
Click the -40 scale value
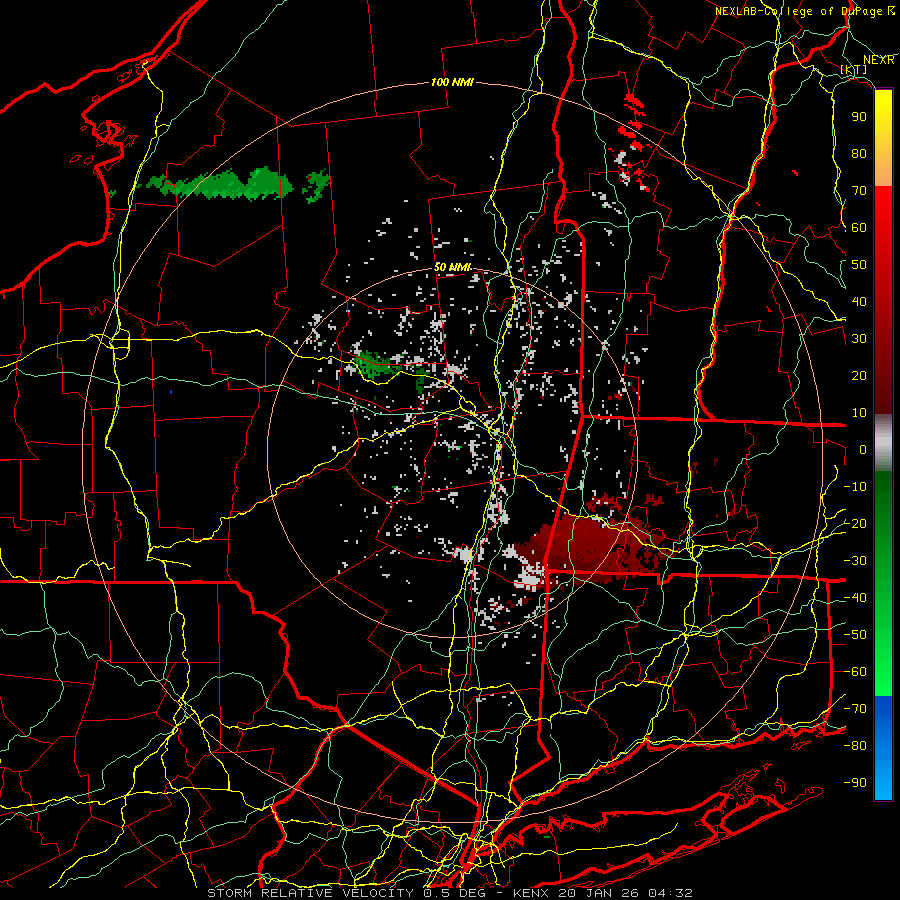[x=855, y=598]
